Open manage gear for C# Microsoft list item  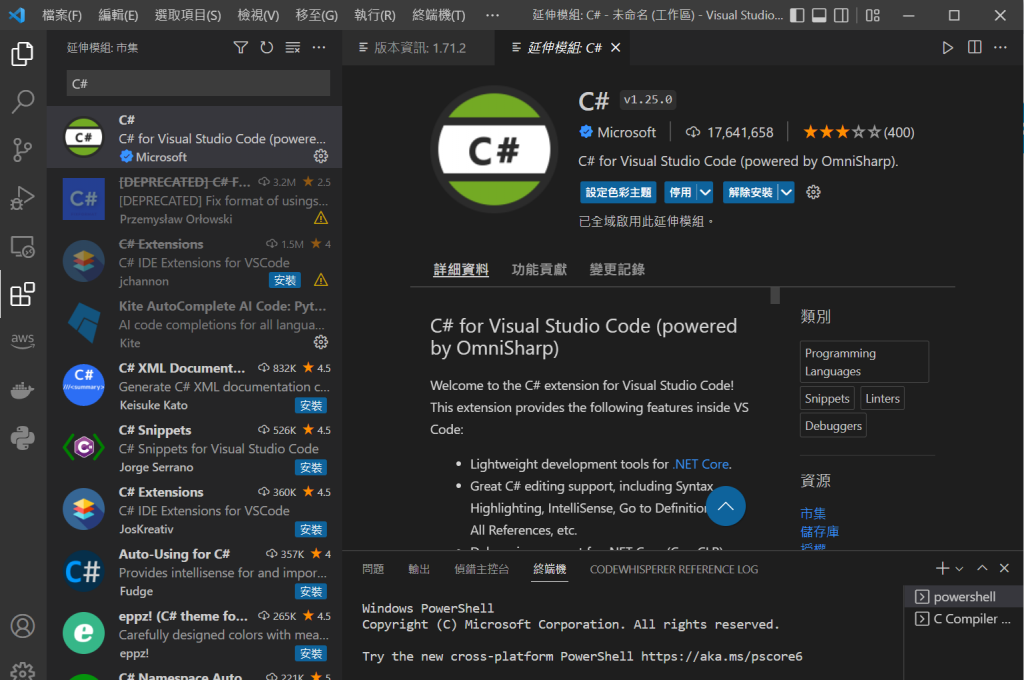coord(321,156)
